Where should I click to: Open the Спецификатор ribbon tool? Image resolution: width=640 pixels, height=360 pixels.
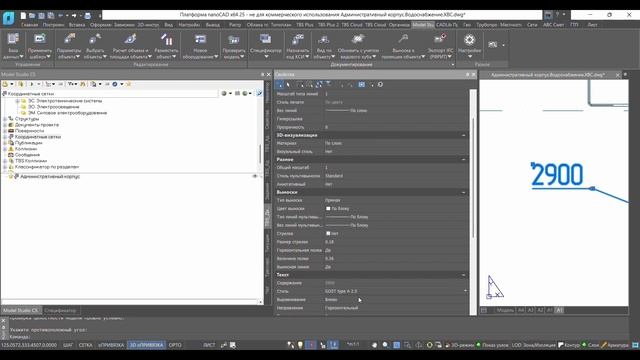[266, 46]
